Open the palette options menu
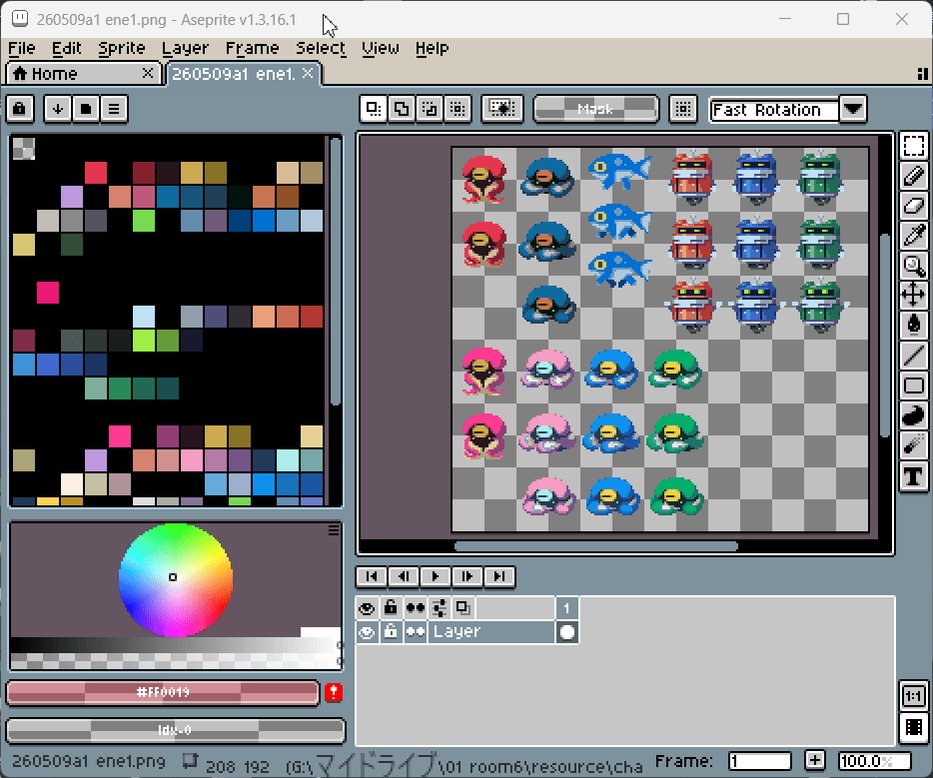The image size is (933, 778). click(114, 109)
